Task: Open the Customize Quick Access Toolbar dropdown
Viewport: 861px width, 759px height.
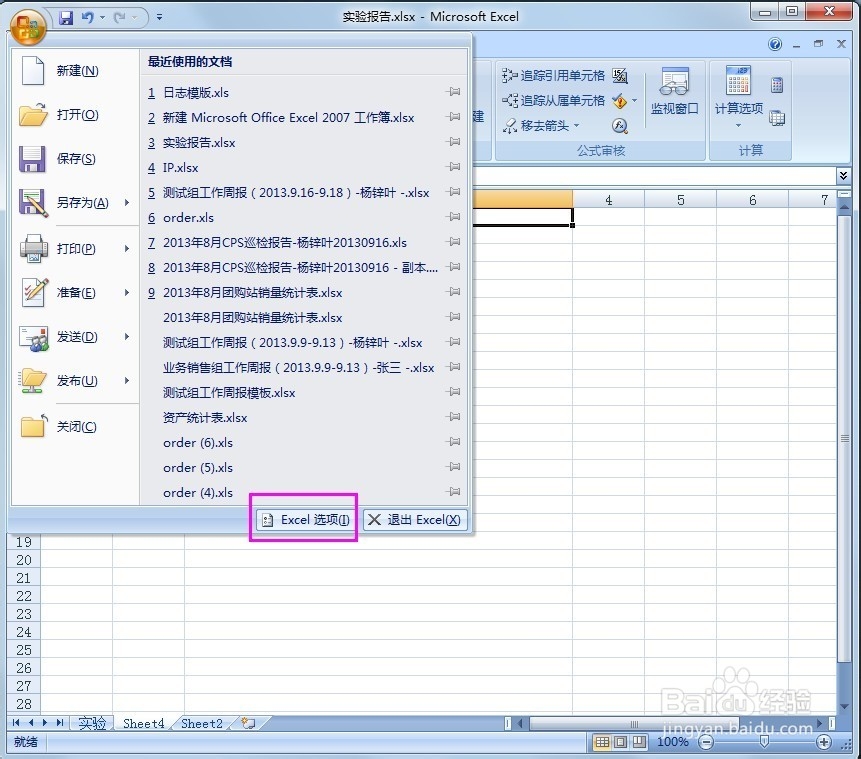Action: (x=159, y=18)
